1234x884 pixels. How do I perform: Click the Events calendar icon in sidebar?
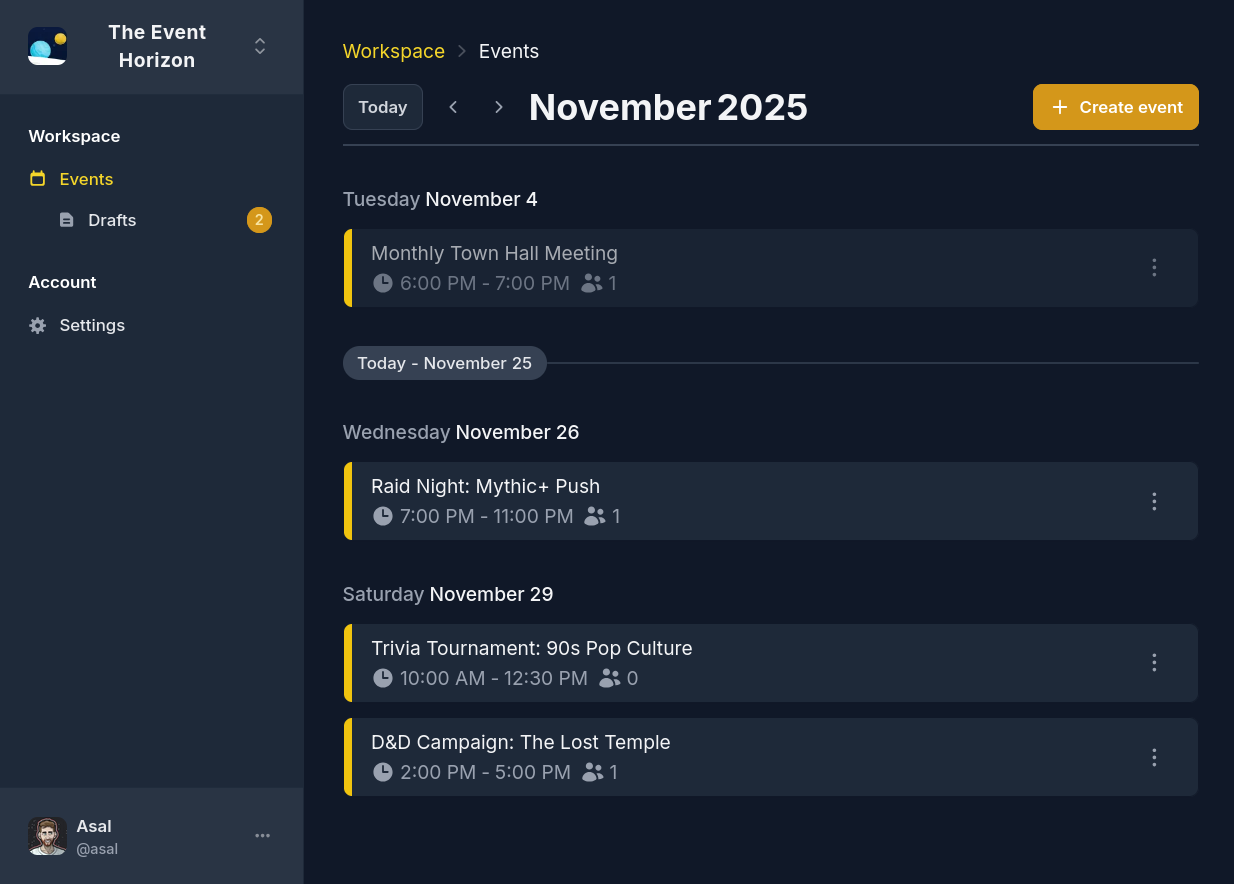click(37, 179)
